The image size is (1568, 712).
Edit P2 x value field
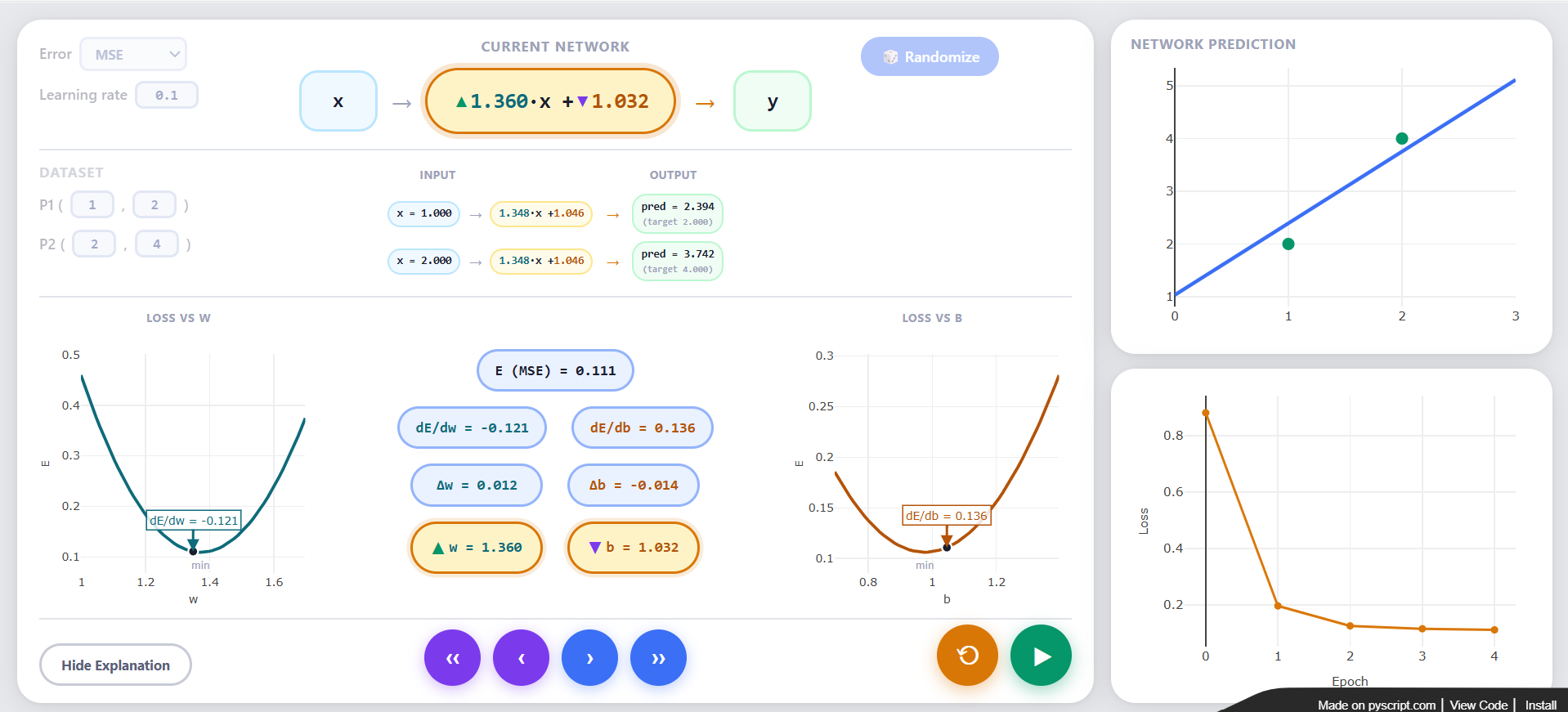(x=94, y=244)
